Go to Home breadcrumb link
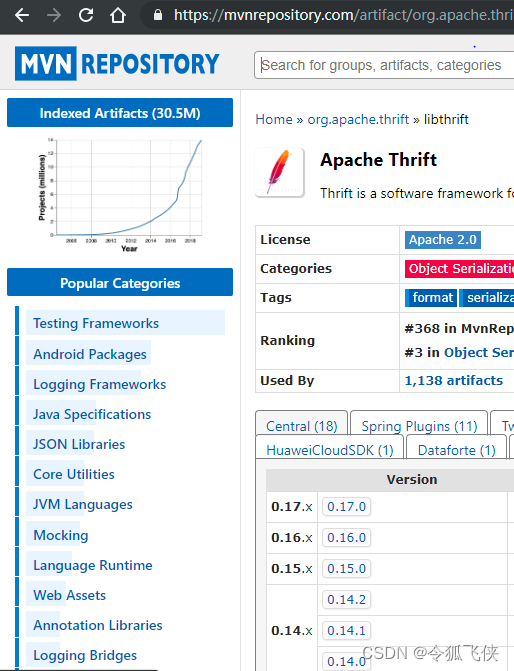The height and width of the screenshot is (671, 514). click(x=274, y=119)
